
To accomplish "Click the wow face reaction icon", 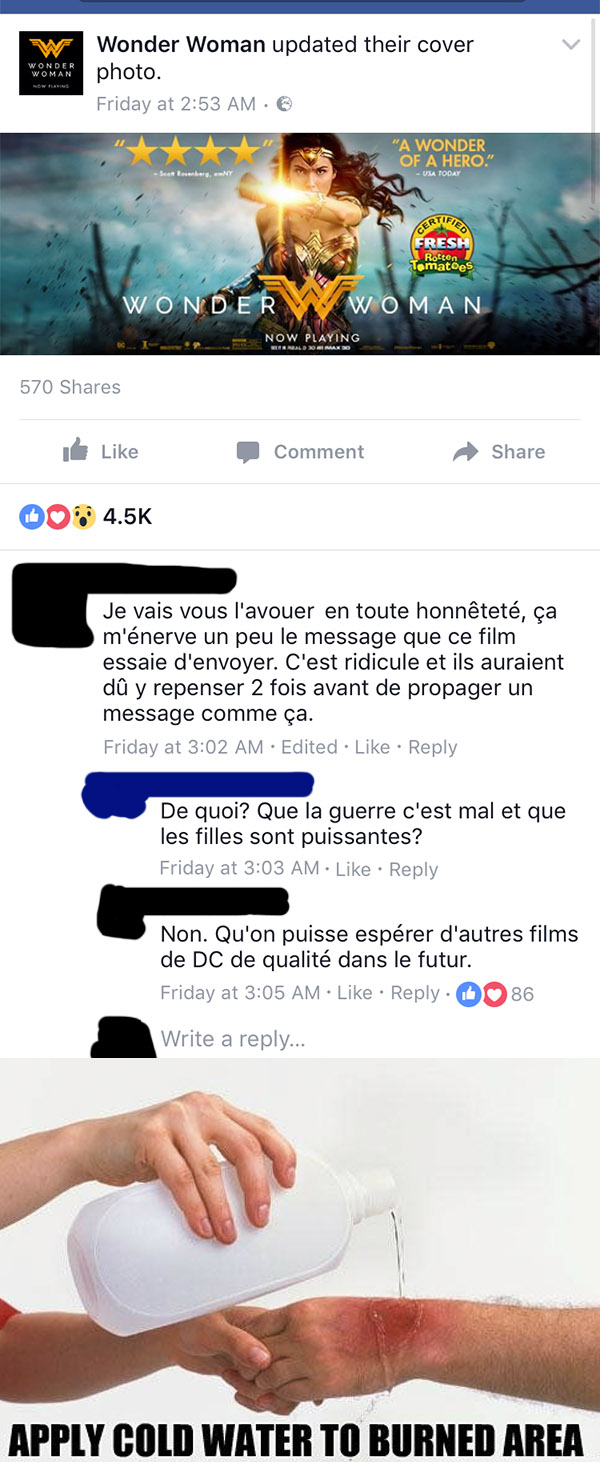I will click(x=84, y=517).
